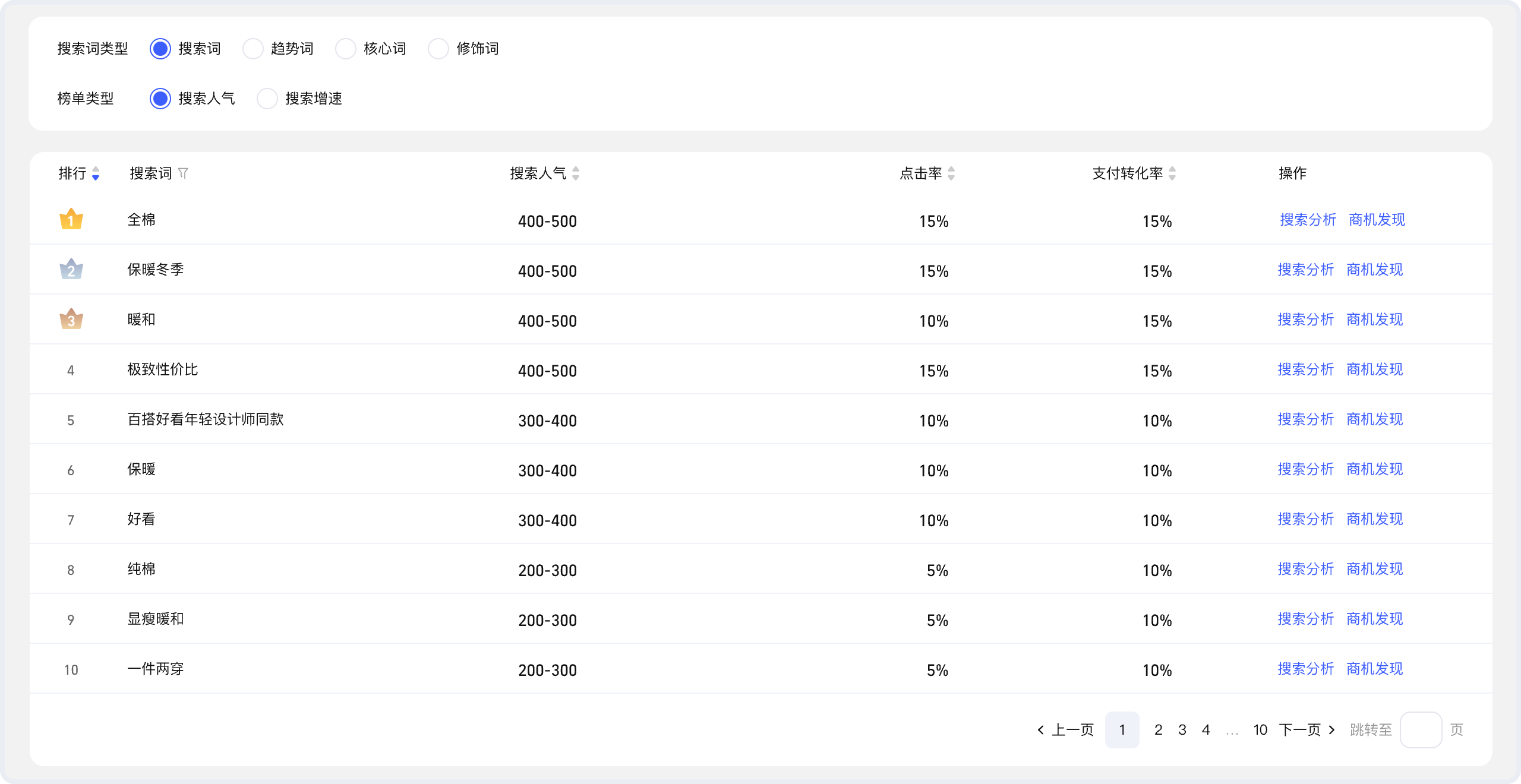Focus the 跳转至 page number field

1421,730
